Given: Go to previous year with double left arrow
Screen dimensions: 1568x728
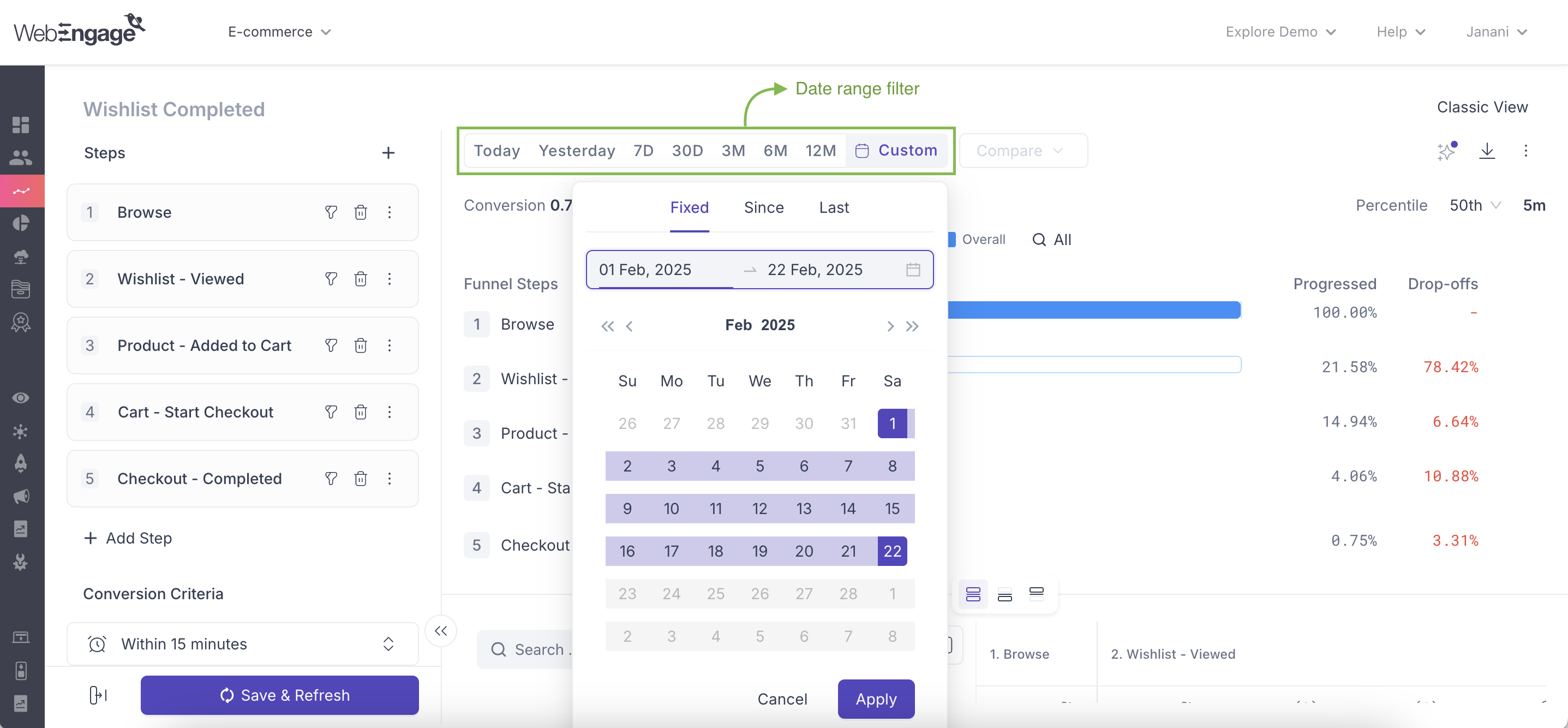Looking at the screenshot, I should [x=607, y=326].
